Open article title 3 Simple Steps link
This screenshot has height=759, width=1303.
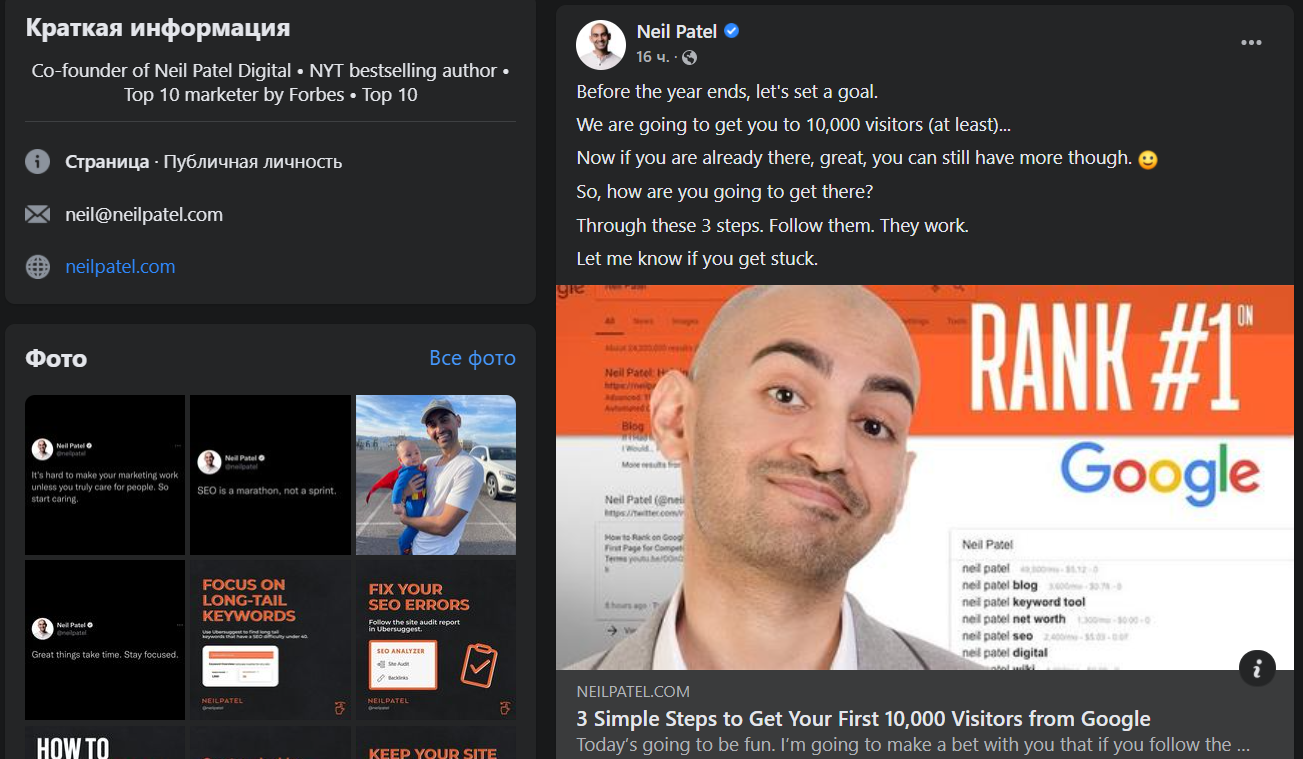pyautogui.click(x=864, y=719)
